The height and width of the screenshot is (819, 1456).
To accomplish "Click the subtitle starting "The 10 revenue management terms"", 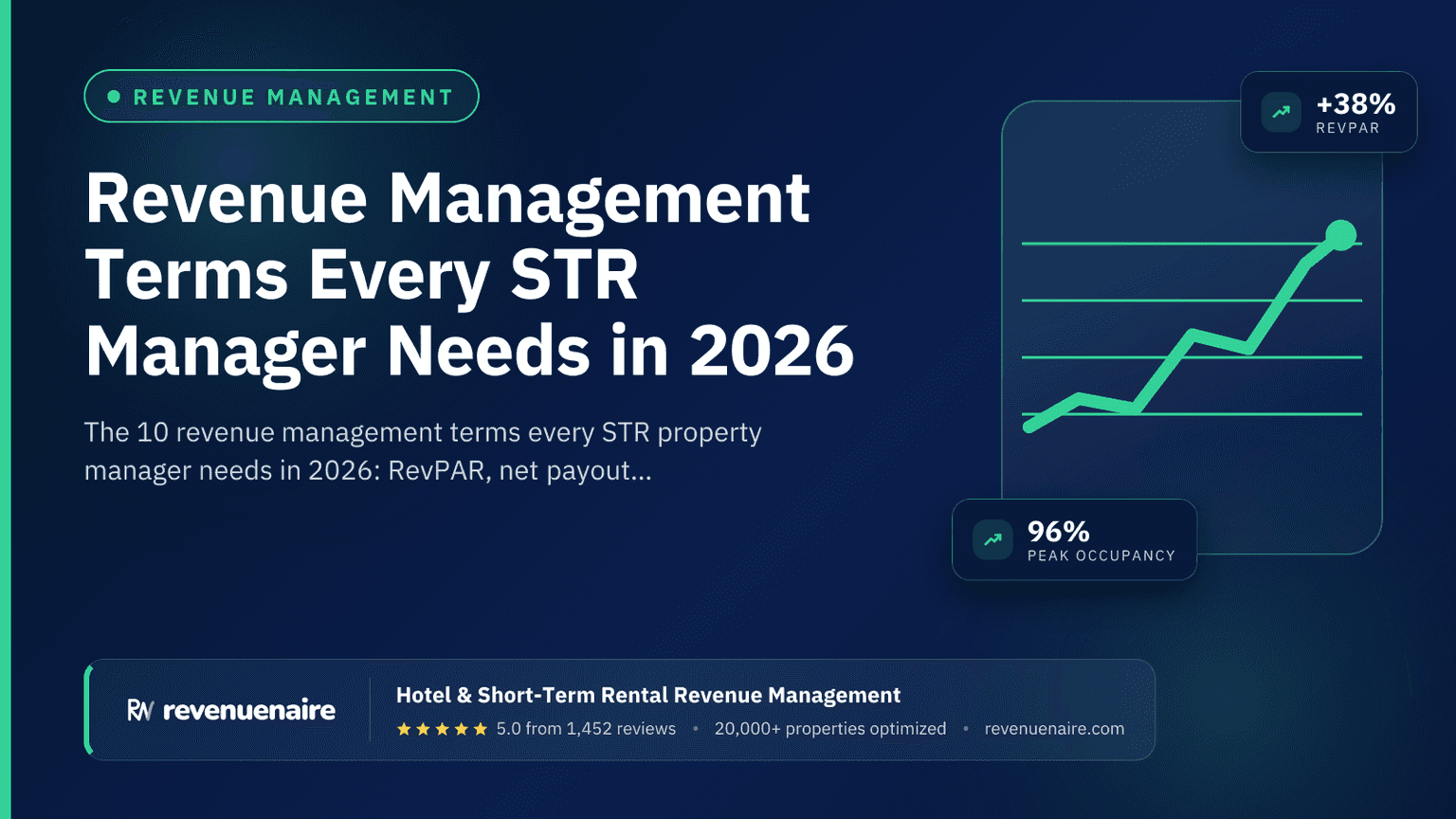I will tap(423, 451).
